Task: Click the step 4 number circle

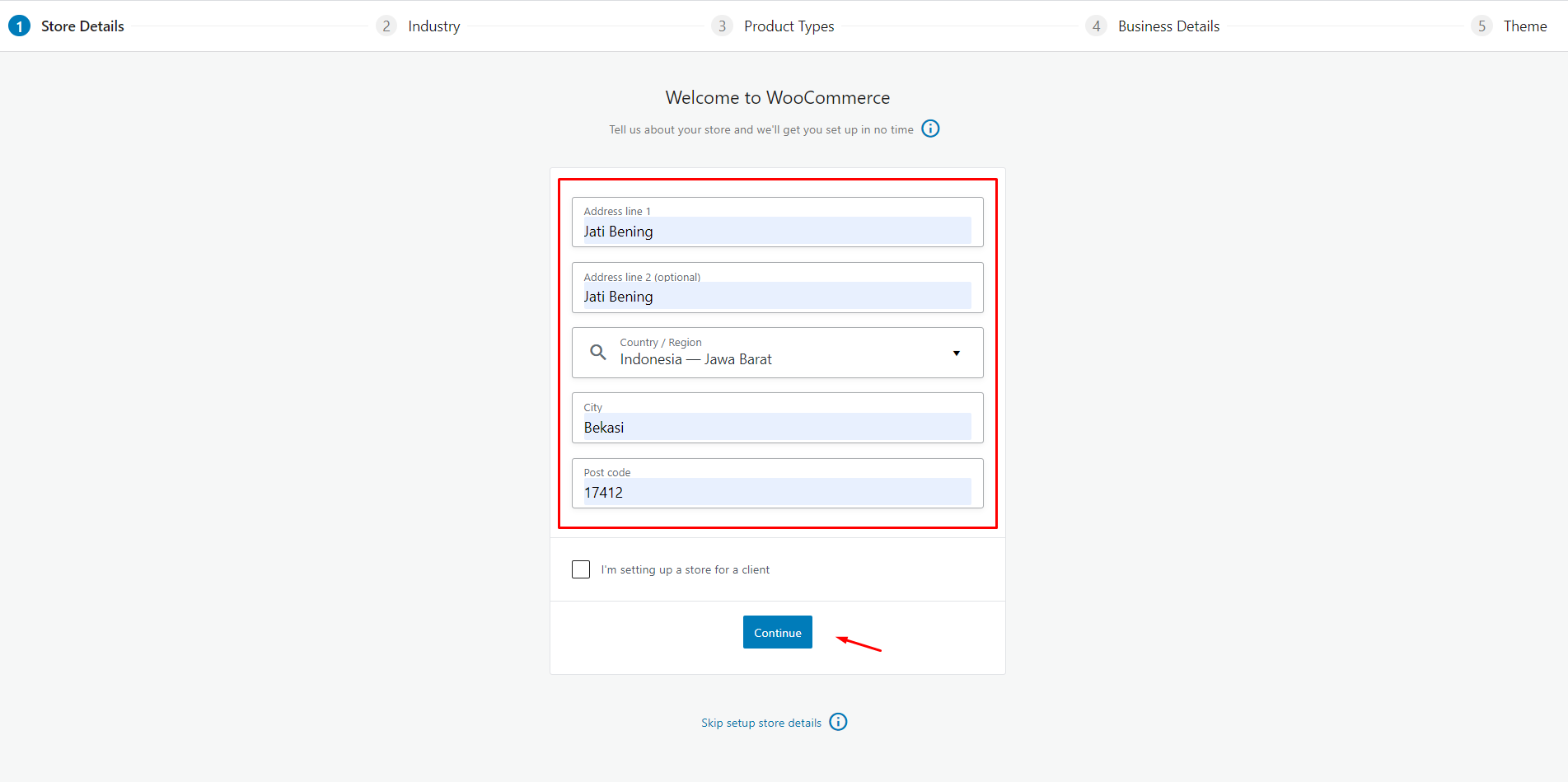Action: (x=1096, y=26)
